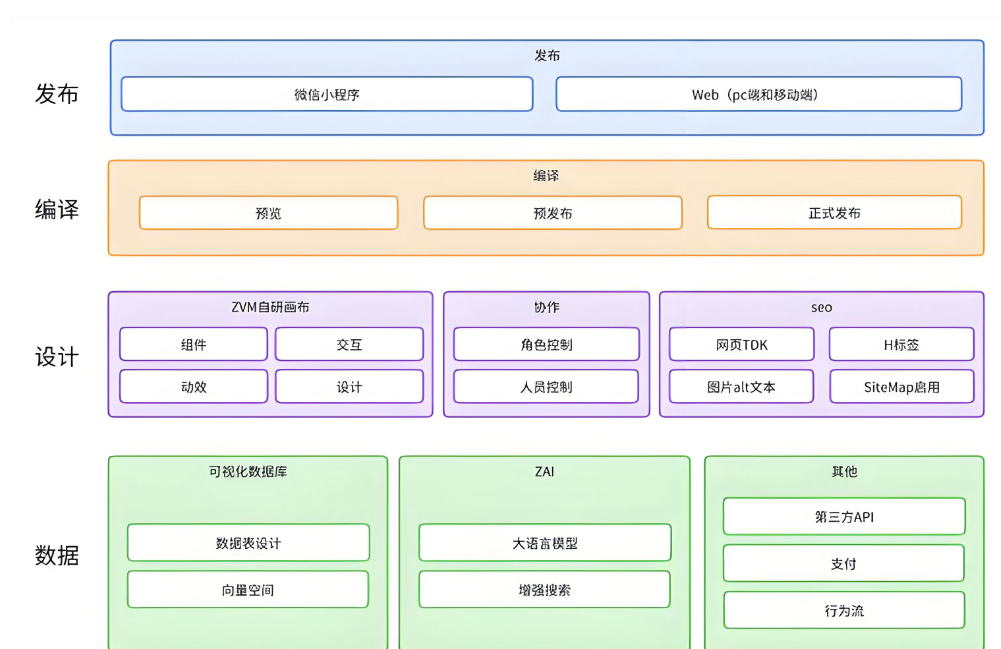Screen dimensions: 1001x649
Task: Click the 预发布 button
Action: [x=553, y=213]
